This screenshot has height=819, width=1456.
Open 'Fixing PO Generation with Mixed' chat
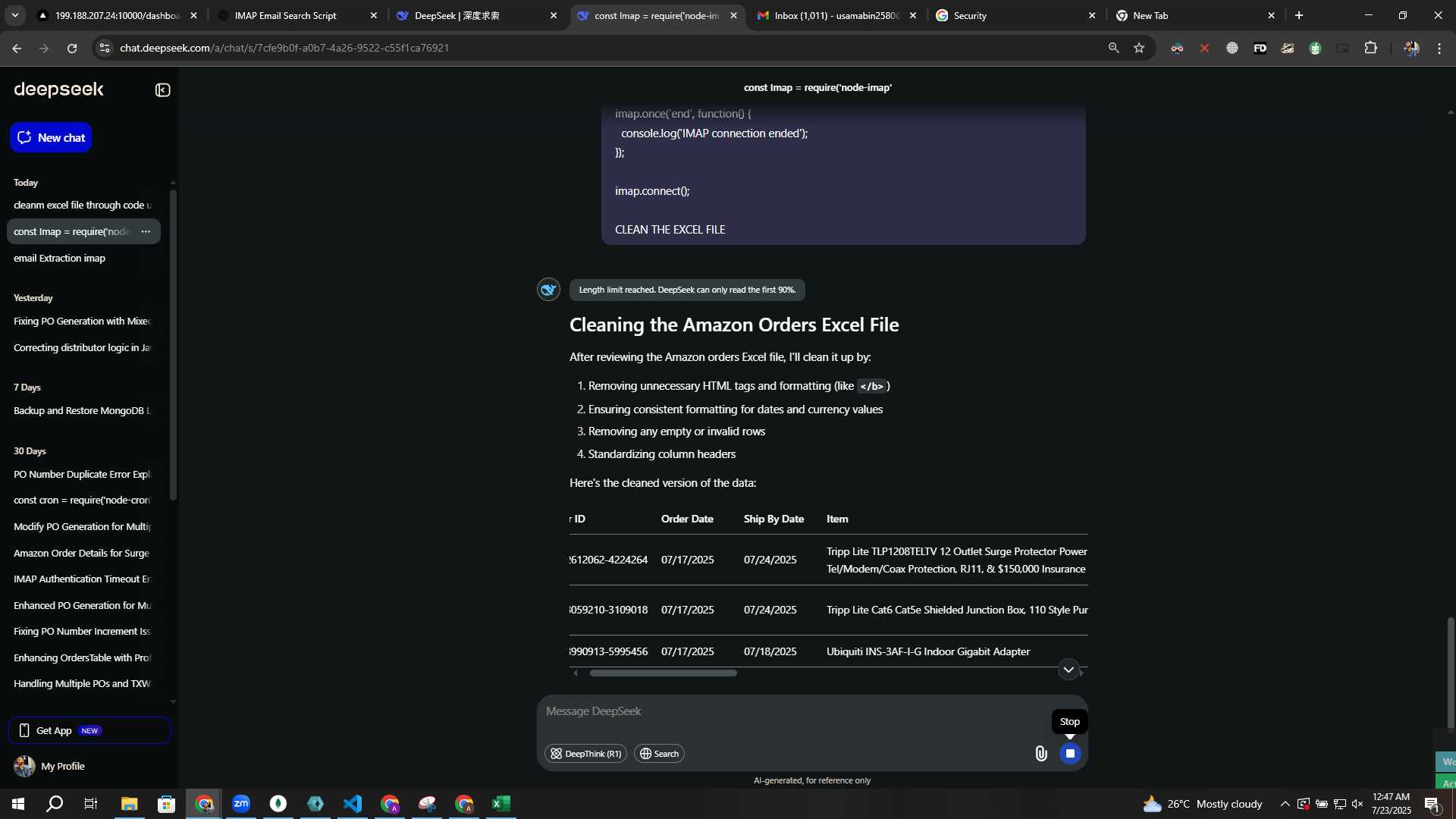tap(83, 321)
